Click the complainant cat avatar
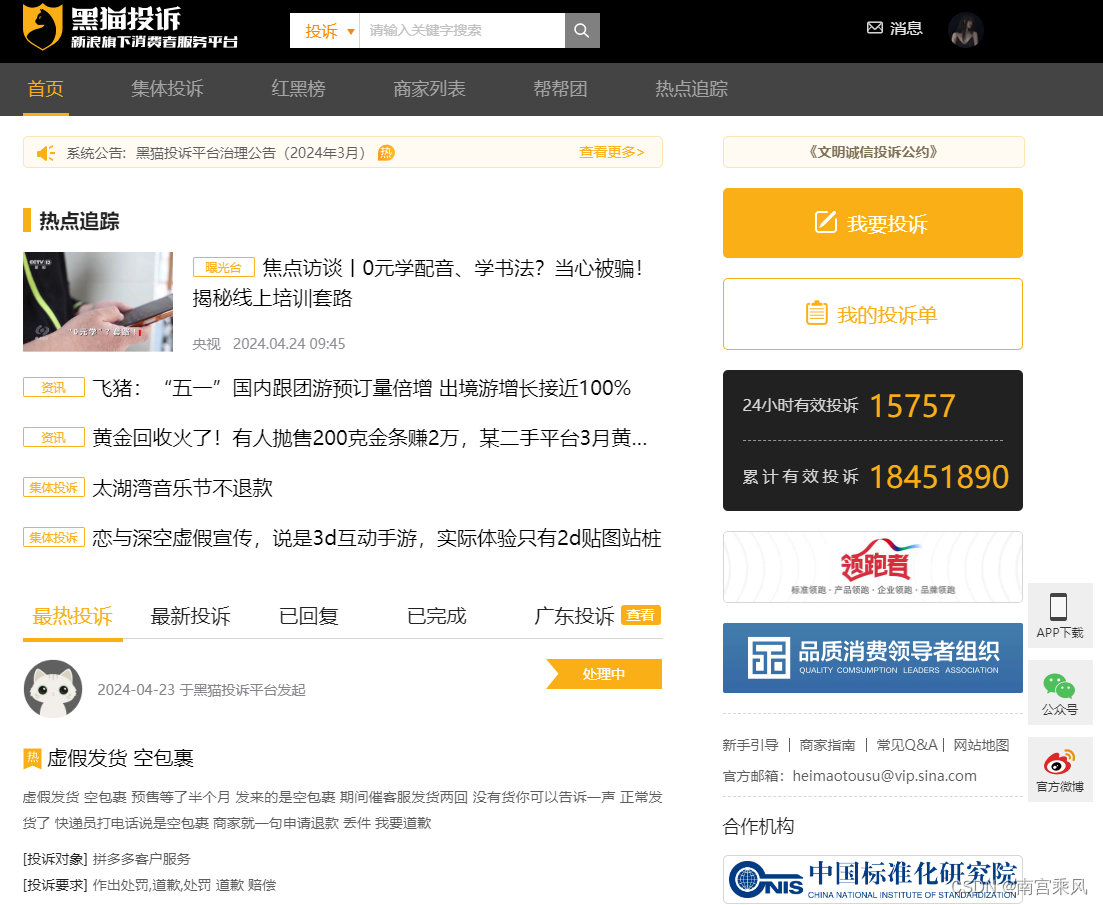Image resolution: width=1103 pixels, height=905 pixels. click(x=53, y=688)
